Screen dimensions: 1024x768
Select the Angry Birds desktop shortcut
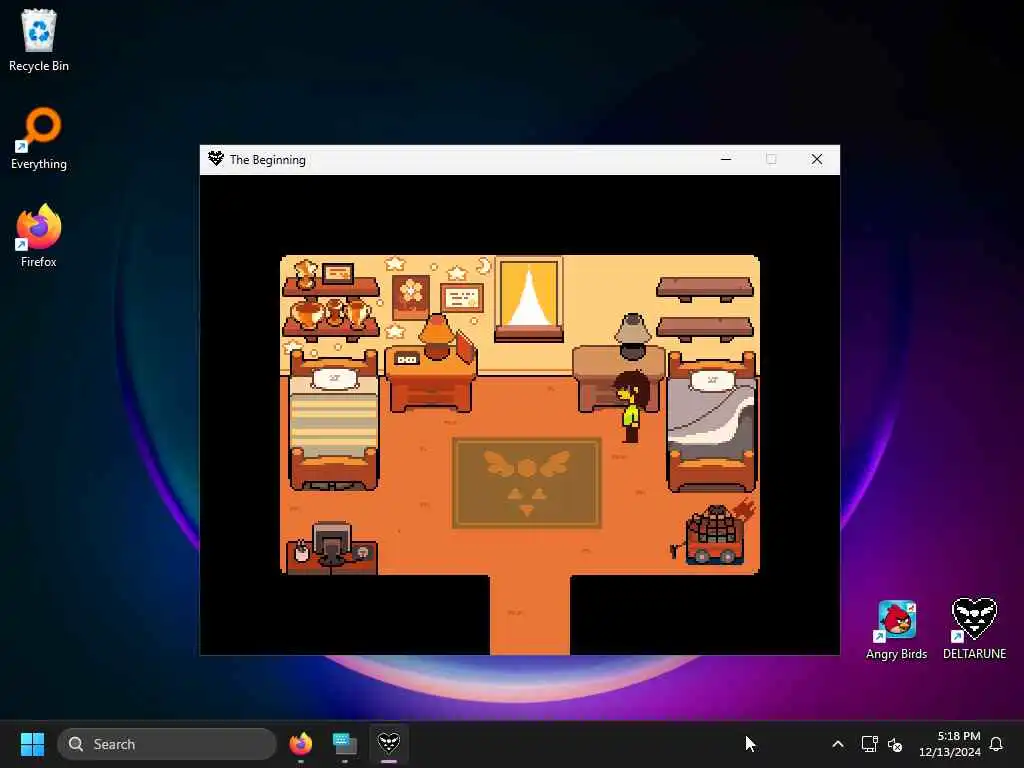(x=896, y=630)
